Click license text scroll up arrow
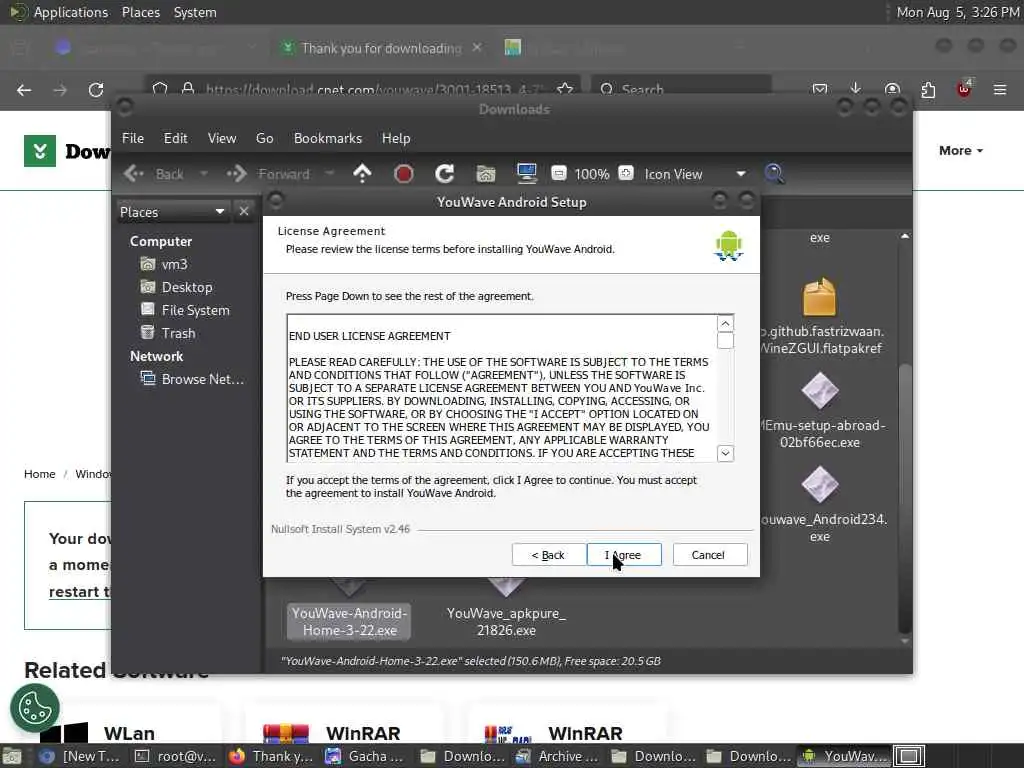The width and height of the screenshot is (1024, 768). point(725,323)
